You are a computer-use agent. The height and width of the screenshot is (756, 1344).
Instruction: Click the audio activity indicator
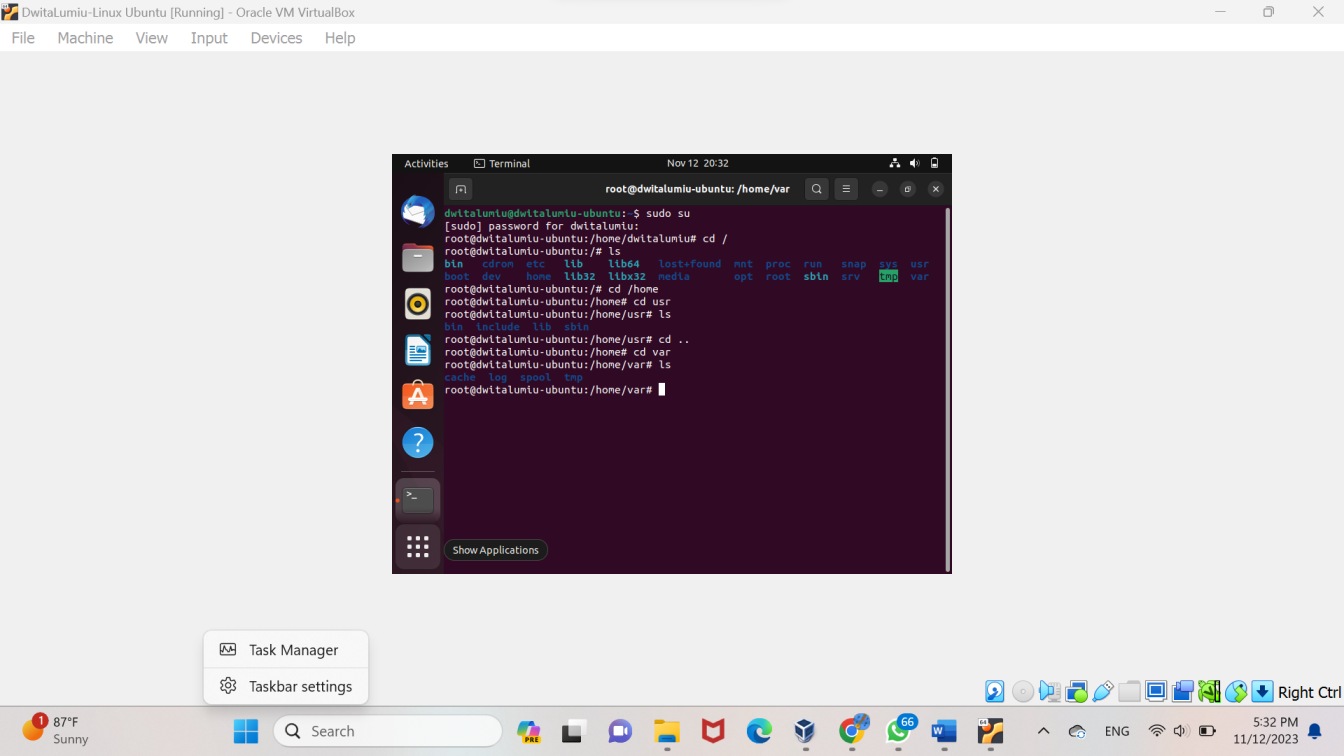(x=1049, y=691)
